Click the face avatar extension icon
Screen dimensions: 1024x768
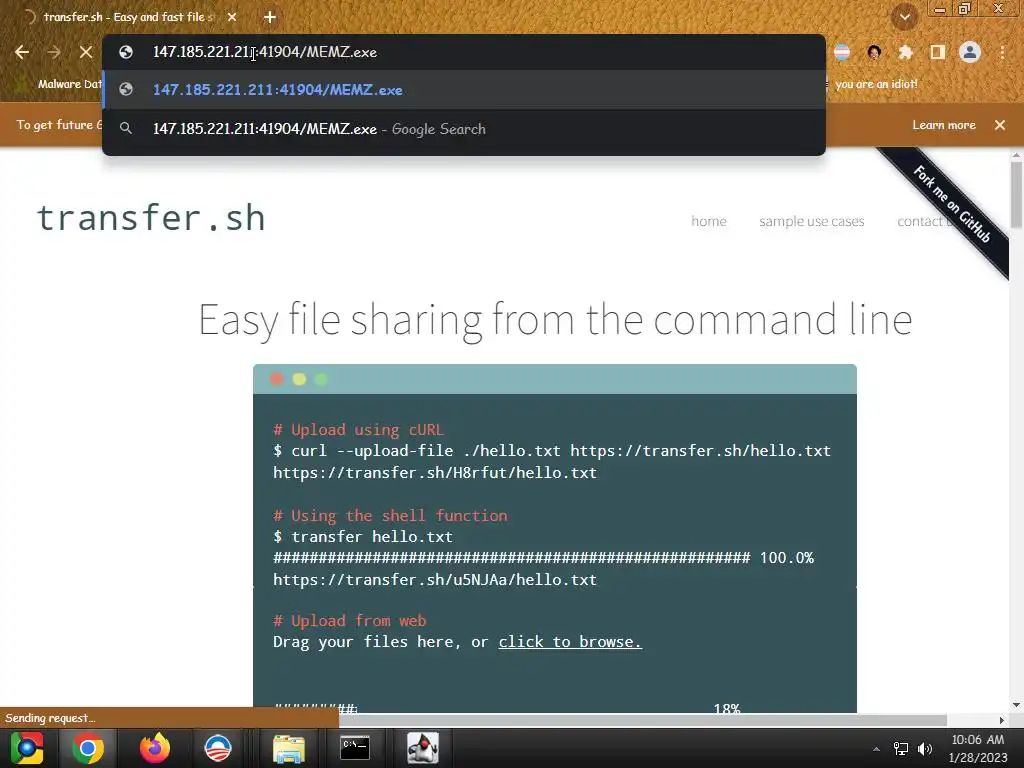874,52
